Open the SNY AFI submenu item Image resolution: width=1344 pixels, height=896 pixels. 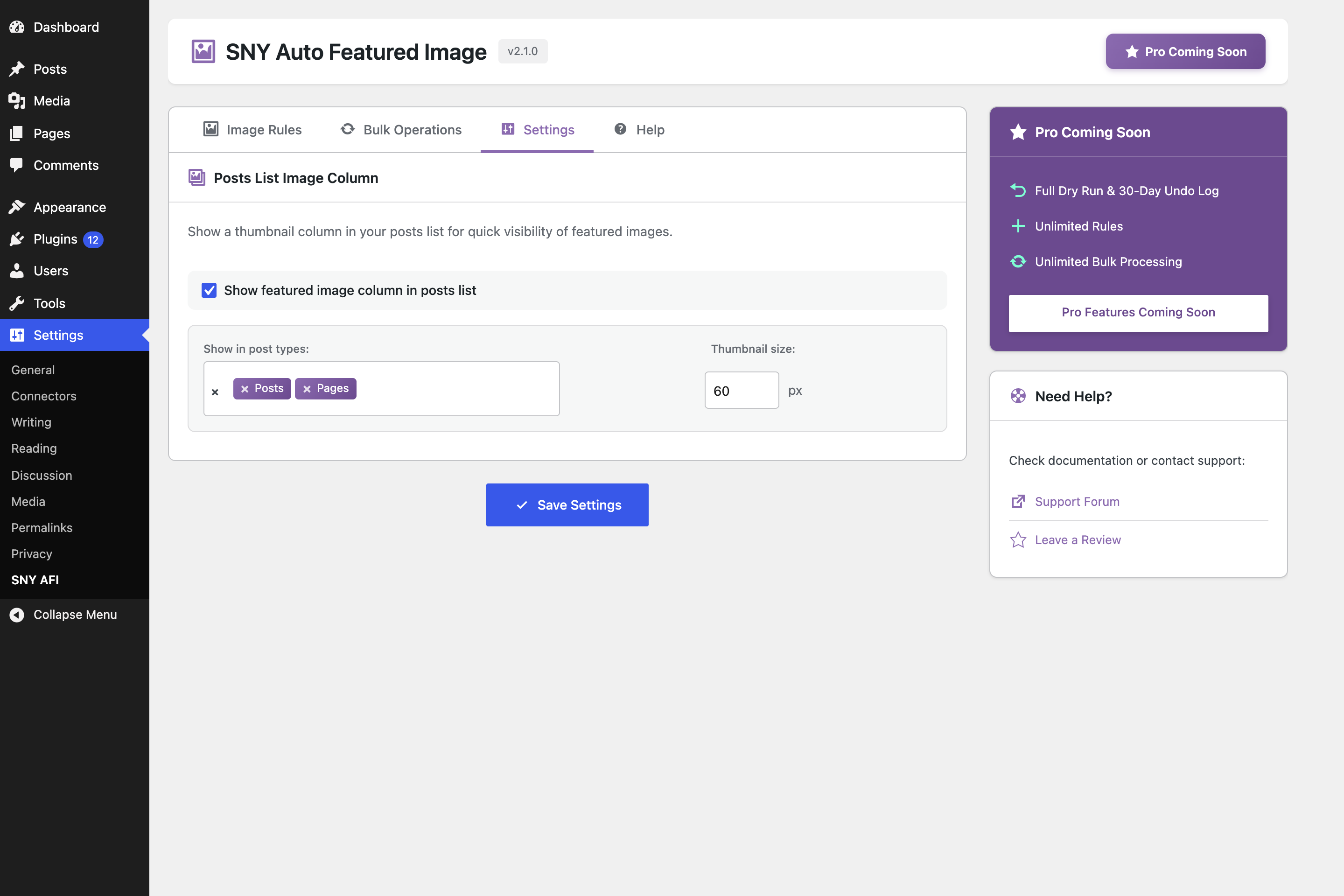point(35,580)
